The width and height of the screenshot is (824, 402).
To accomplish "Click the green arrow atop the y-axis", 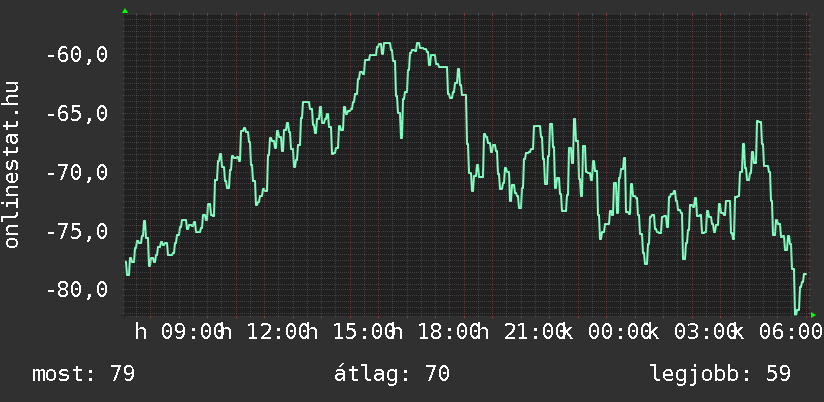I will (x=124, y=11).
